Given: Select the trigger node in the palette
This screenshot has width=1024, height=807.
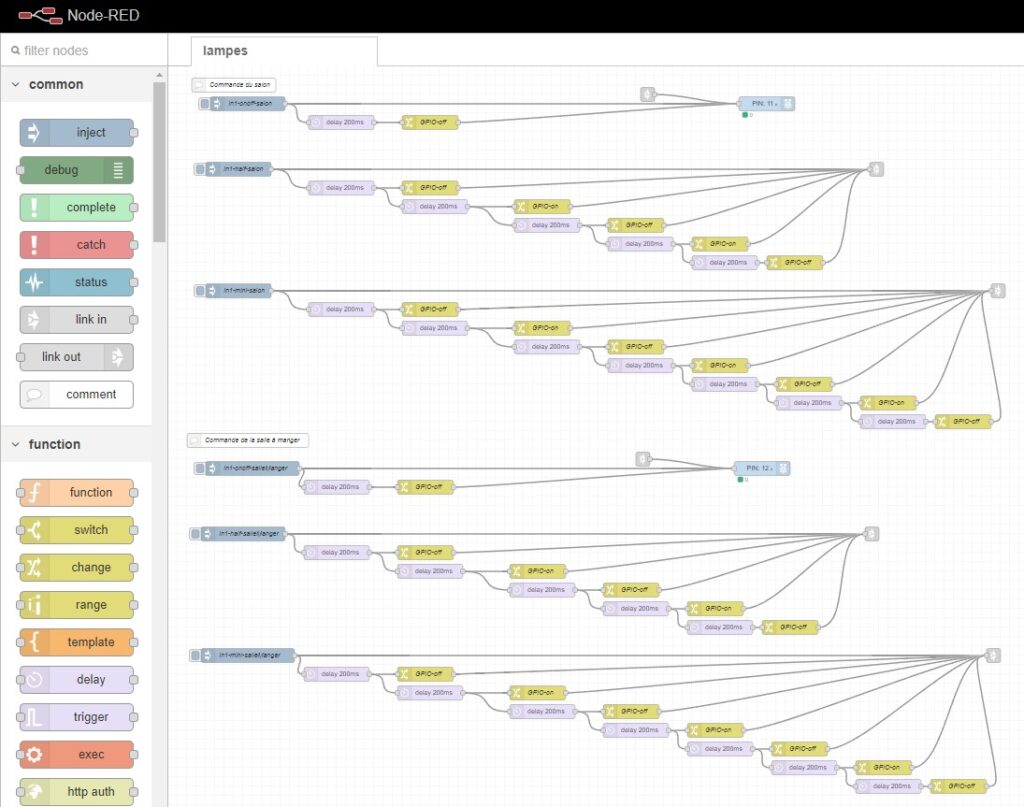Looking at the screenshot, I should pyautogui.click(x=77, y=718).
